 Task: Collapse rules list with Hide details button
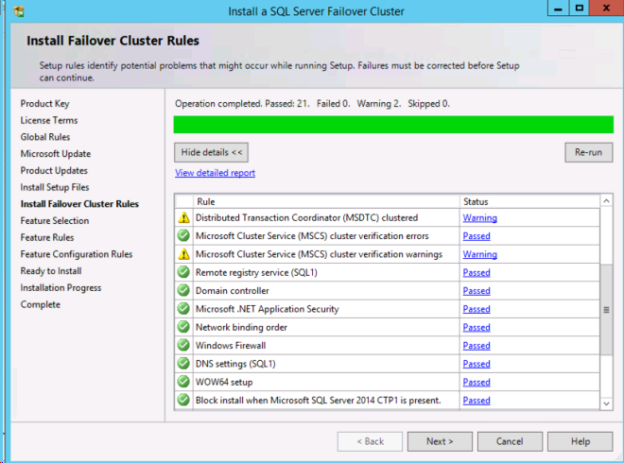point(211,152)
